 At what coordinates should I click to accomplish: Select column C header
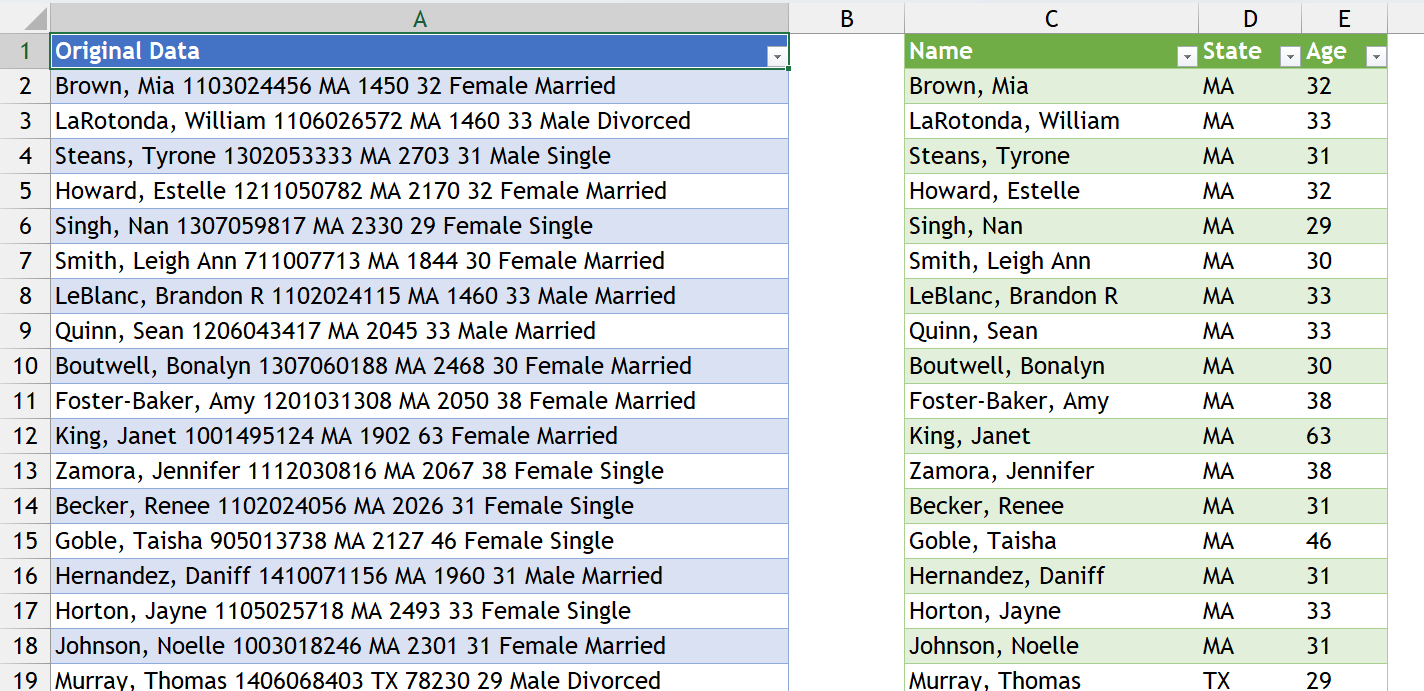tap(1051, 18)
